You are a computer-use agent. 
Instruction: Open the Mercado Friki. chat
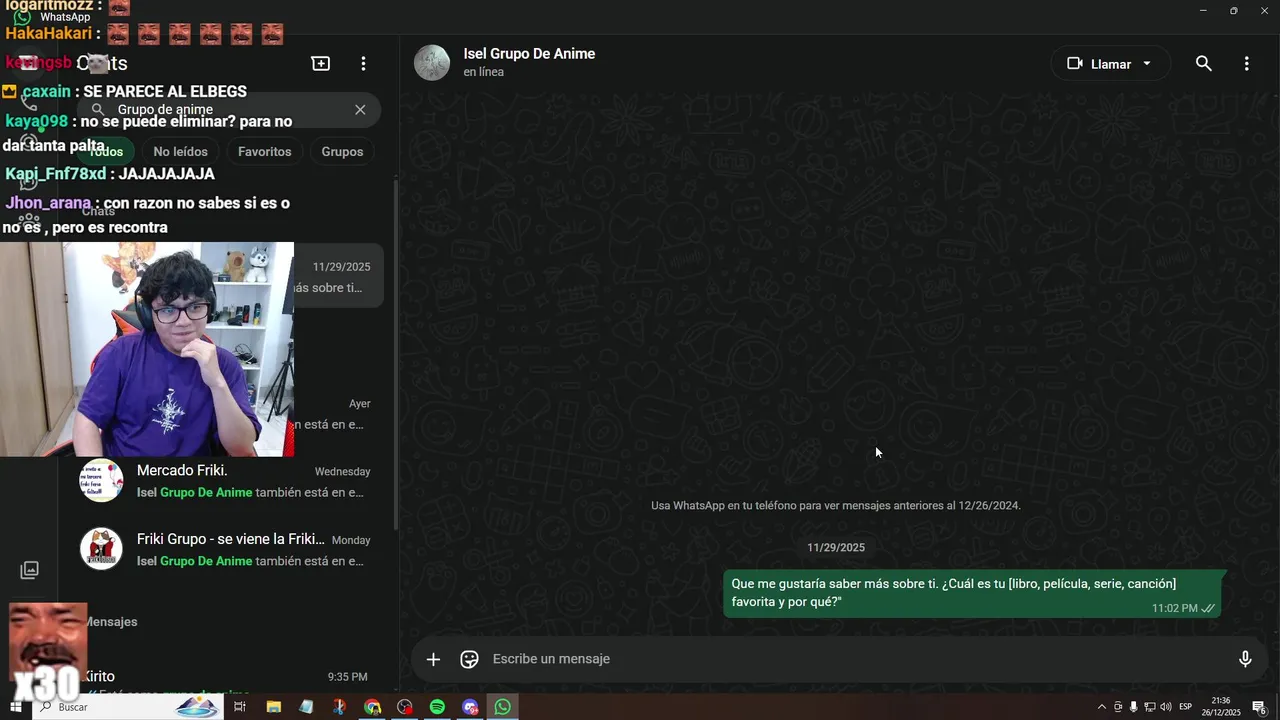(x=228, y=481)
